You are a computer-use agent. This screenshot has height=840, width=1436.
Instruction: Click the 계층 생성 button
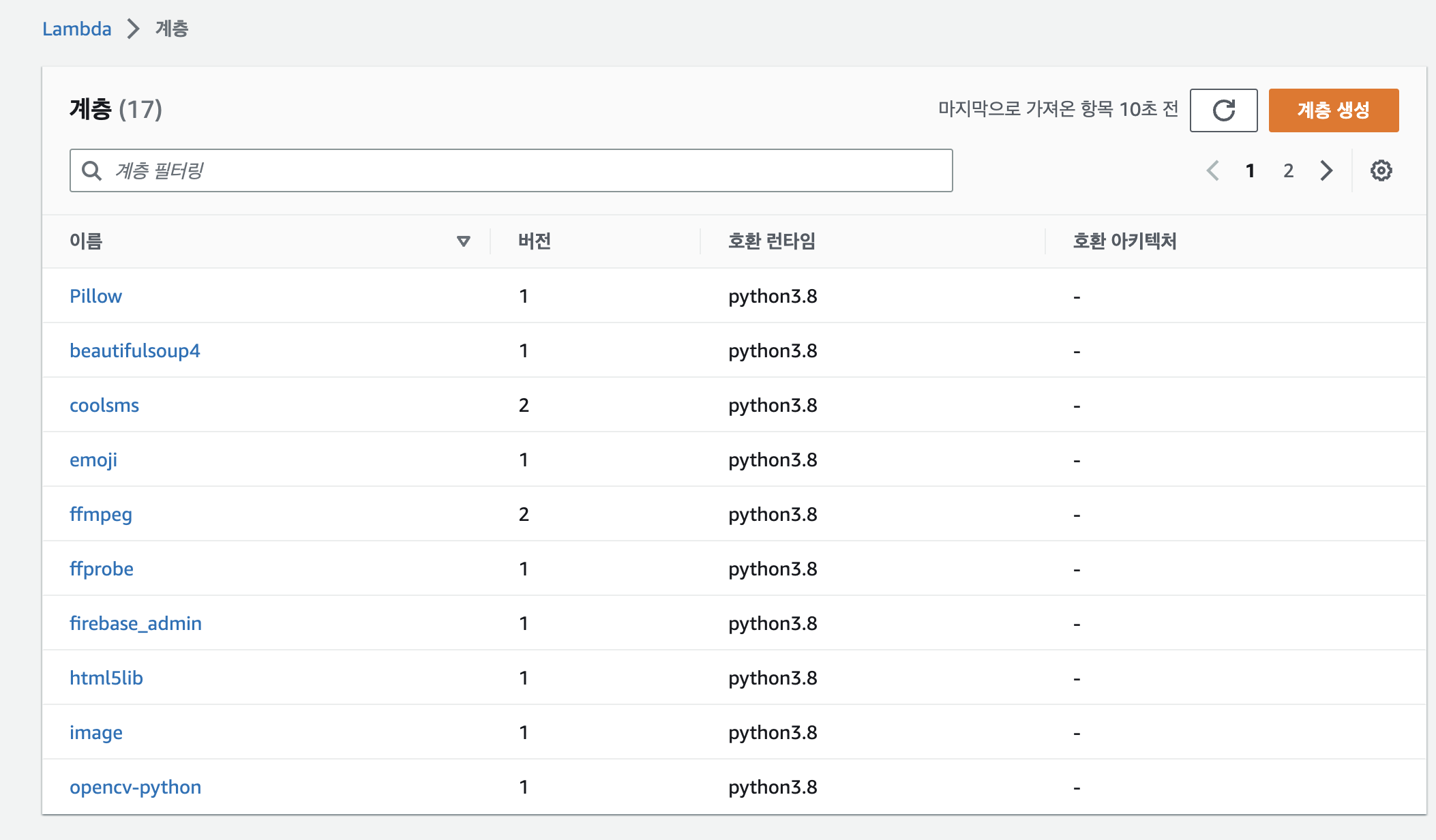[x=1333, y=110]
